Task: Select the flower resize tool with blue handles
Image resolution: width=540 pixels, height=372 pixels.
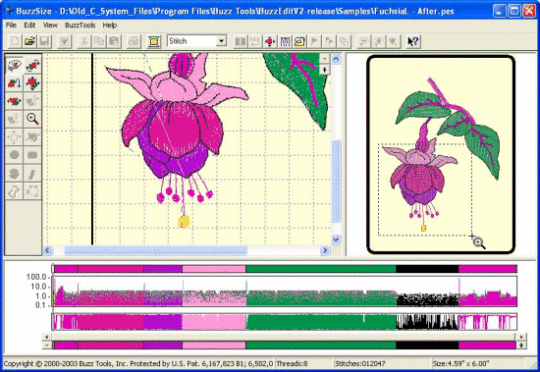Action: click(32, 83)
